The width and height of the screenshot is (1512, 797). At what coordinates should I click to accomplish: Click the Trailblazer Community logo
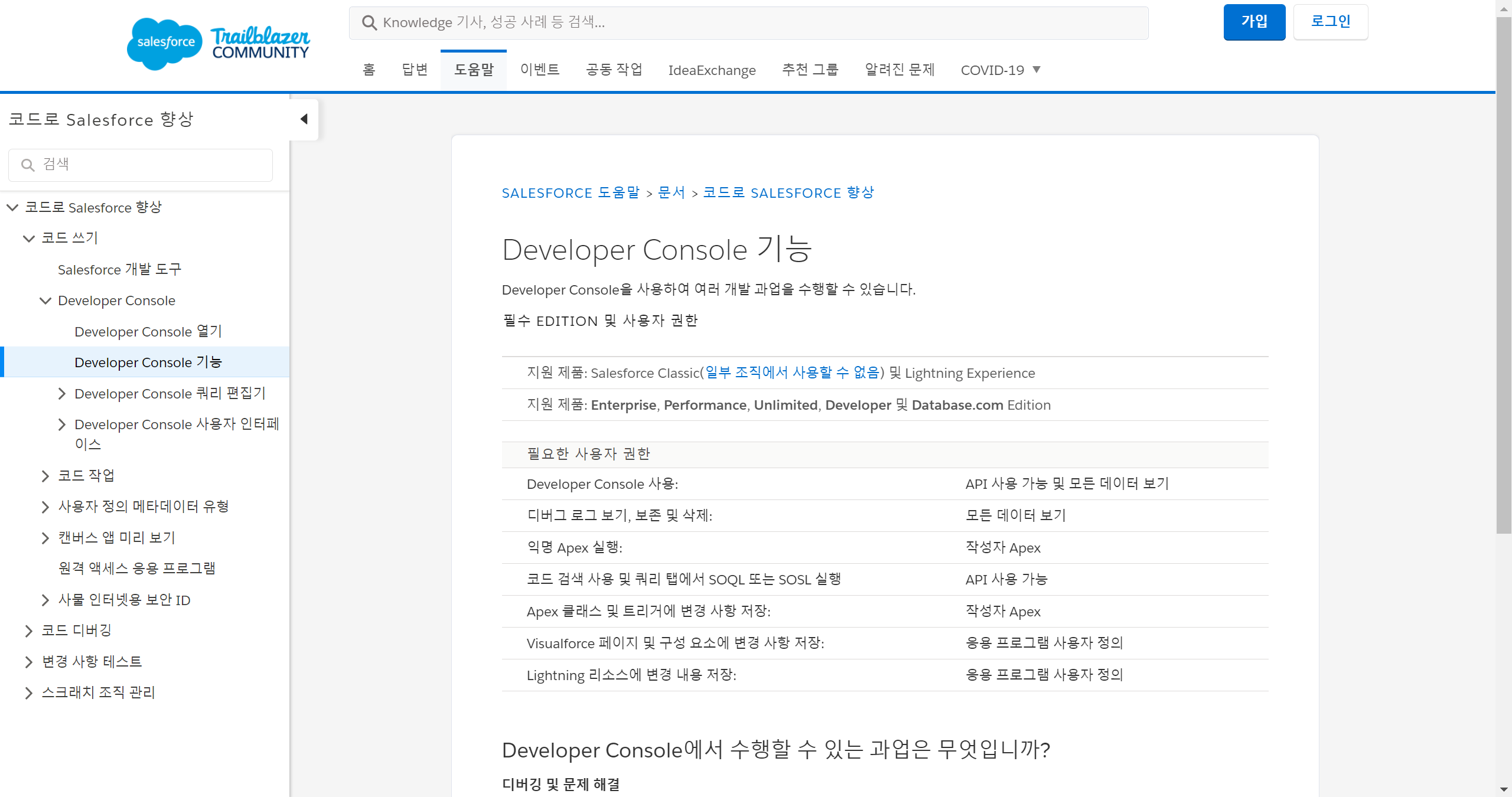260,43
